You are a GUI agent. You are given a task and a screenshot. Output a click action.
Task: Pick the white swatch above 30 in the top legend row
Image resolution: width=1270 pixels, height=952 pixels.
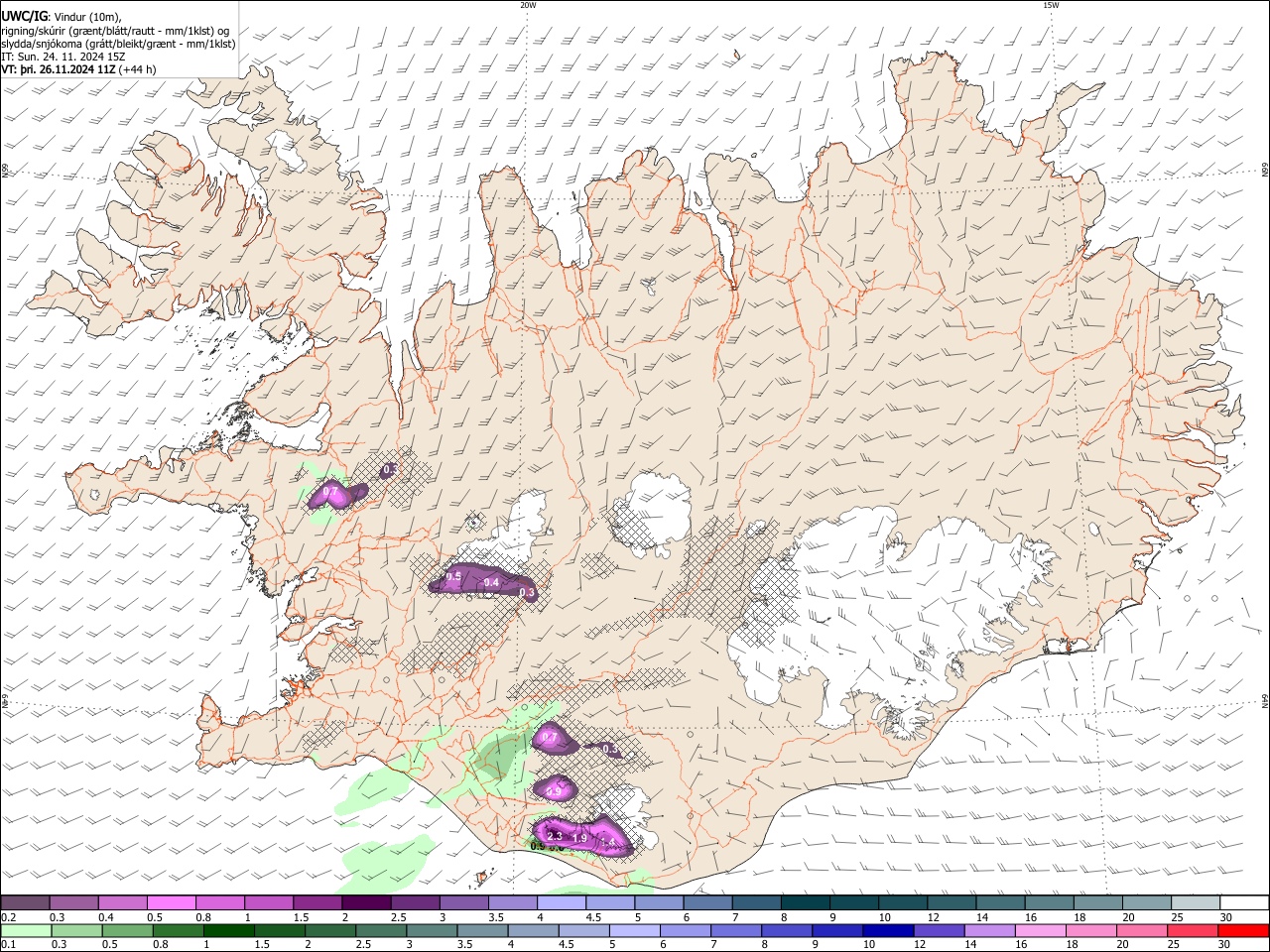(1244, 903)
